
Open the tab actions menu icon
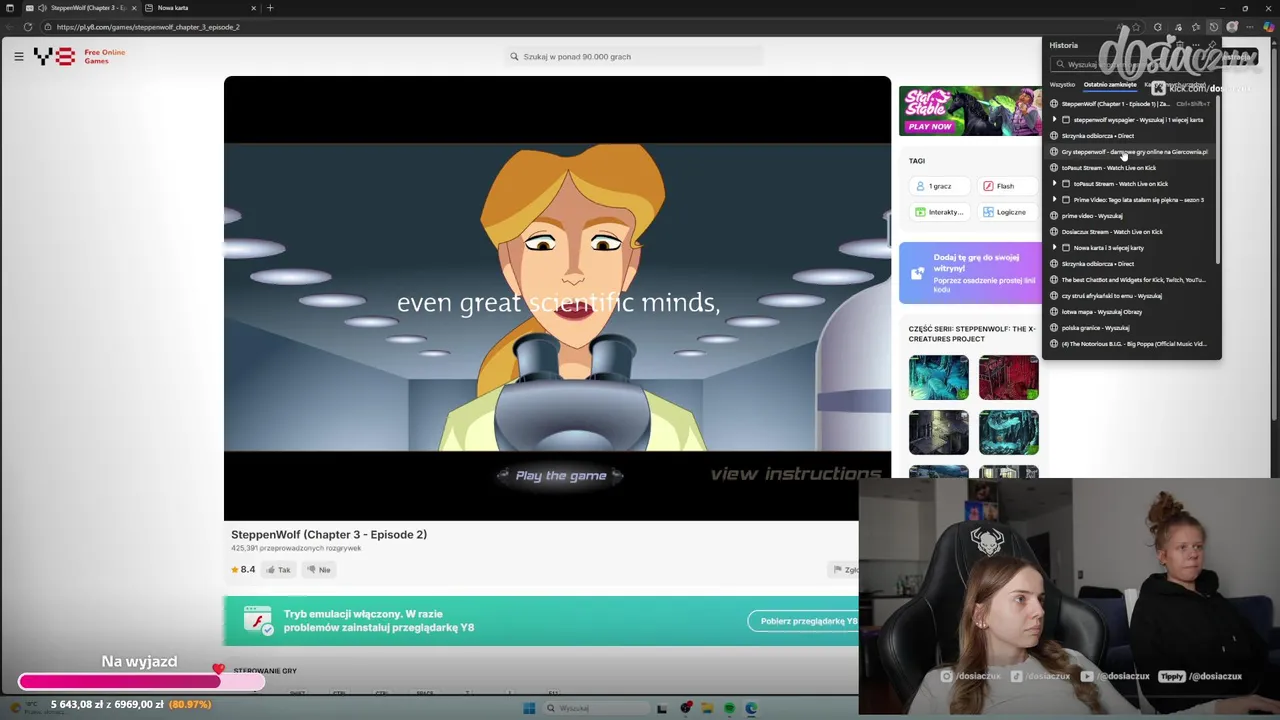pyautogui.click(x=10, y=8)
